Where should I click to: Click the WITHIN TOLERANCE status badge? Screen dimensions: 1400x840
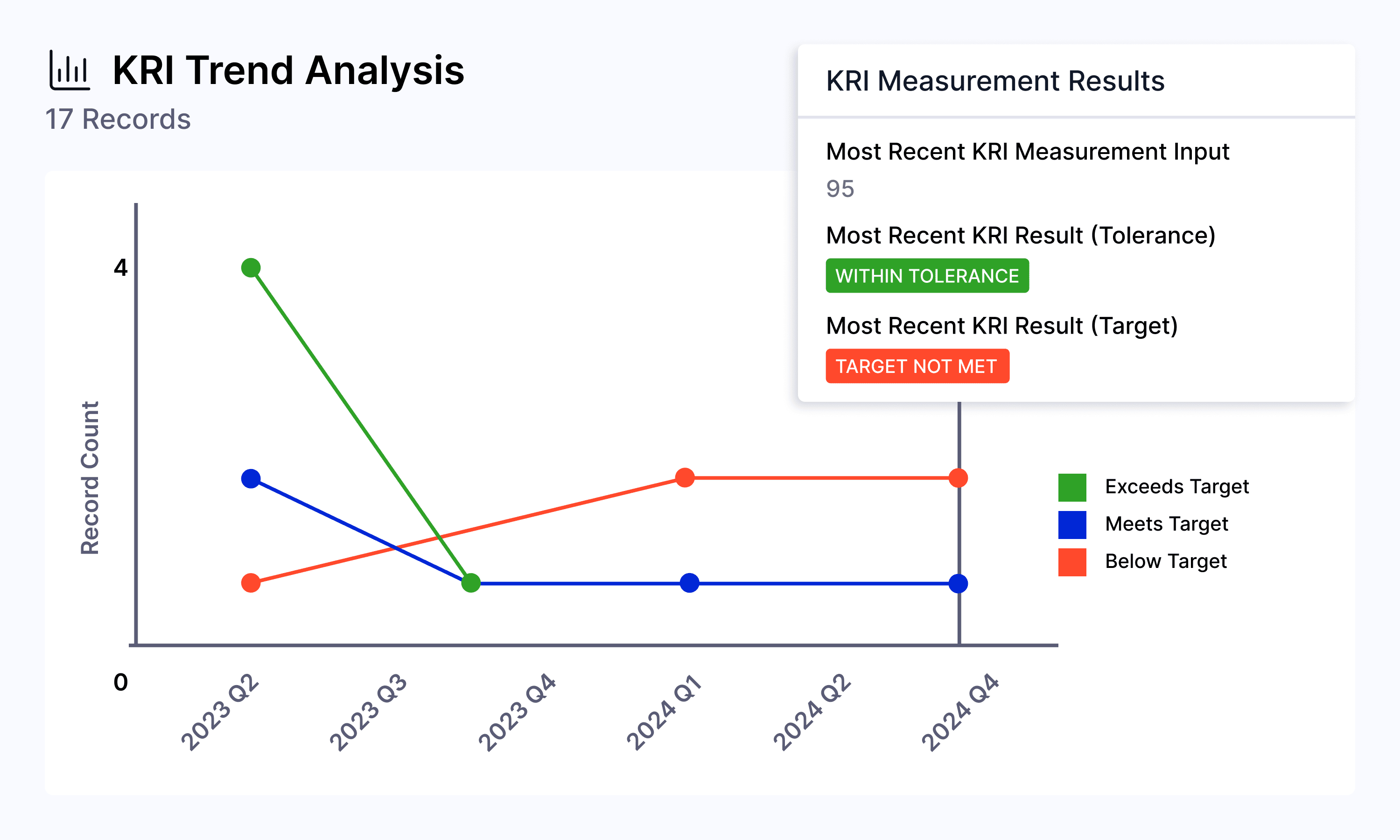point(927,276)
